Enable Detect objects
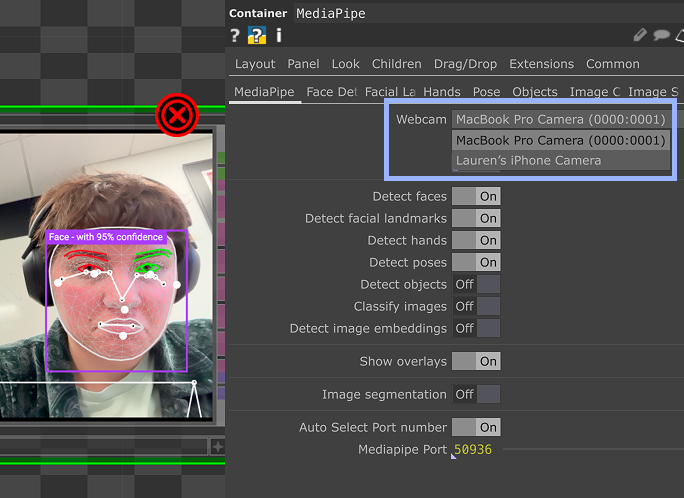 476,284
